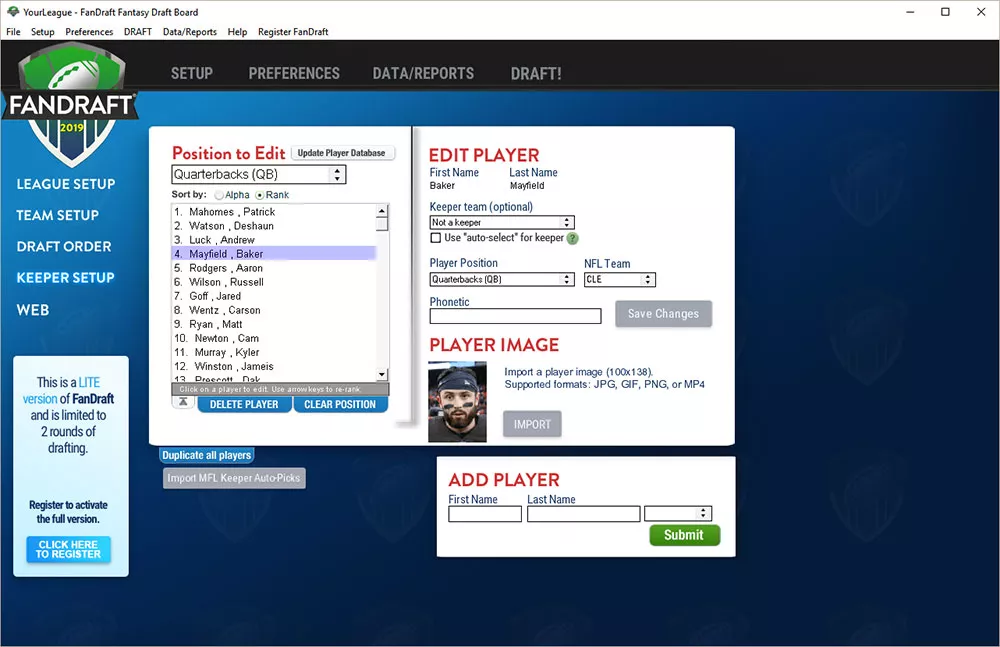This screenshot has width=1000, height=647.
Task: Click Duplicate all players button
Action: click(207, 455)
